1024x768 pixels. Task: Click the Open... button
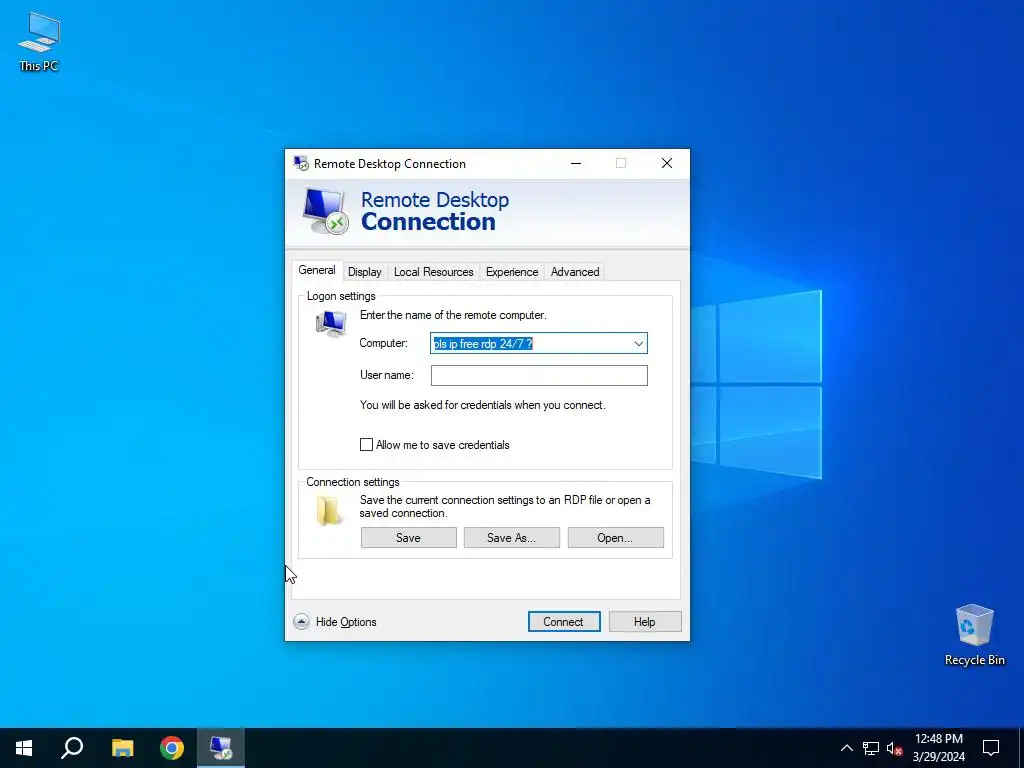(615, 538)
